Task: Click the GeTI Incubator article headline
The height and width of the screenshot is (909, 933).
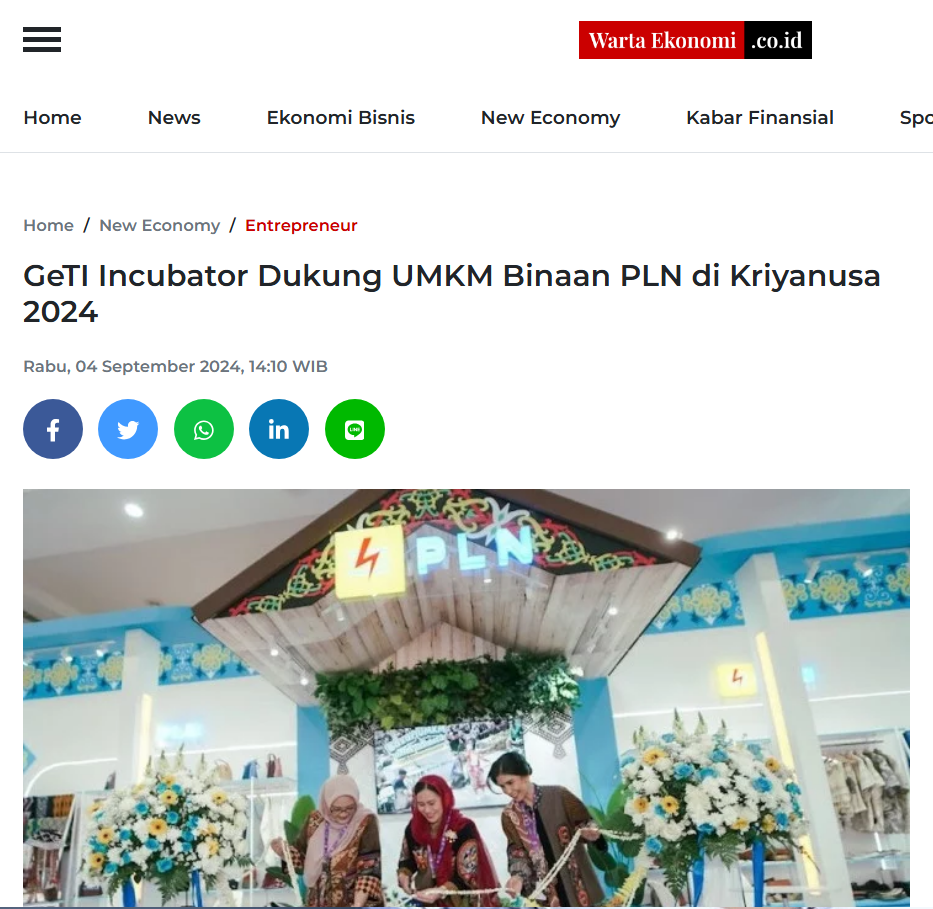Action: pyautogui.click(x=452, y=294)
